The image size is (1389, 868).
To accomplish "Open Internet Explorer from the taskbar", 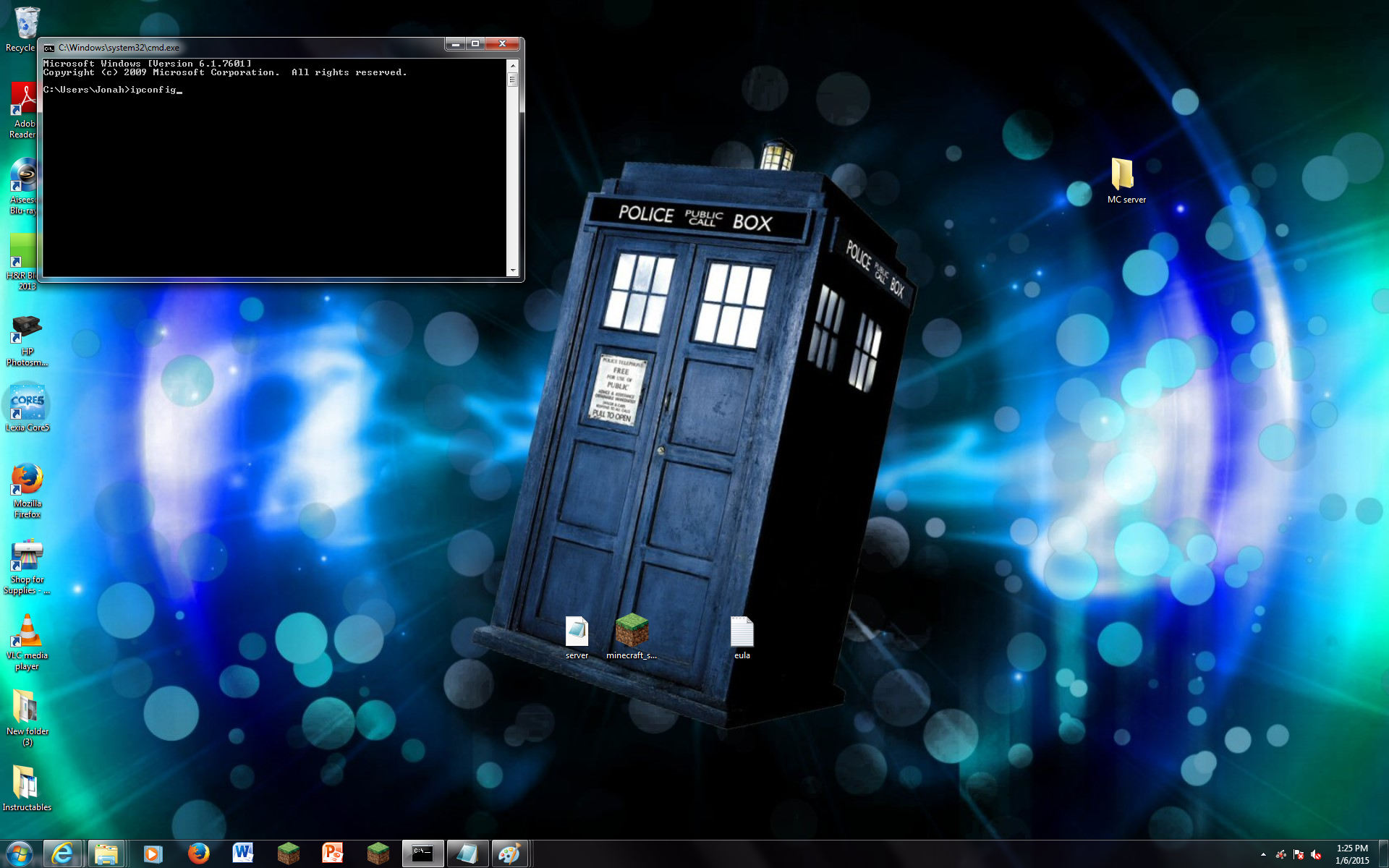I will pos(63,854).
